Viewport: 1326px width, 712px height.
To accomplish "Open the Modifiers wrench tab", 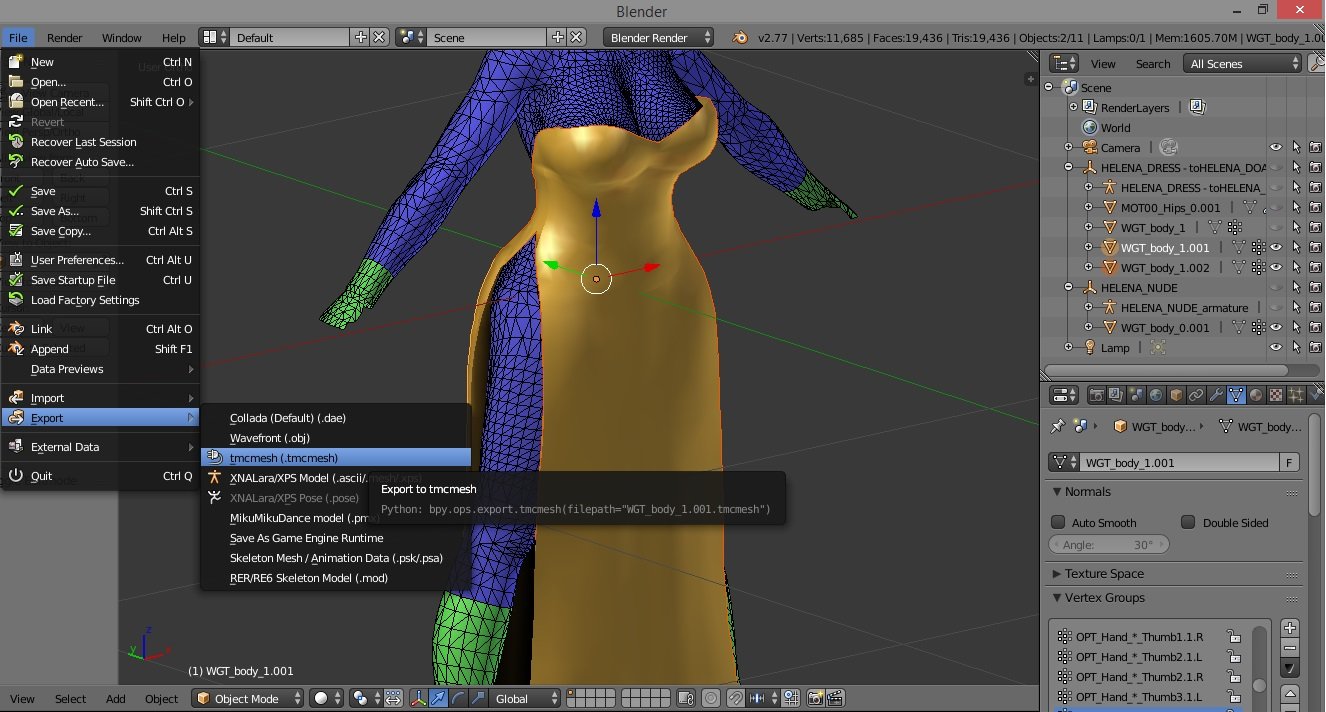I will click(x=1216, y=395).
